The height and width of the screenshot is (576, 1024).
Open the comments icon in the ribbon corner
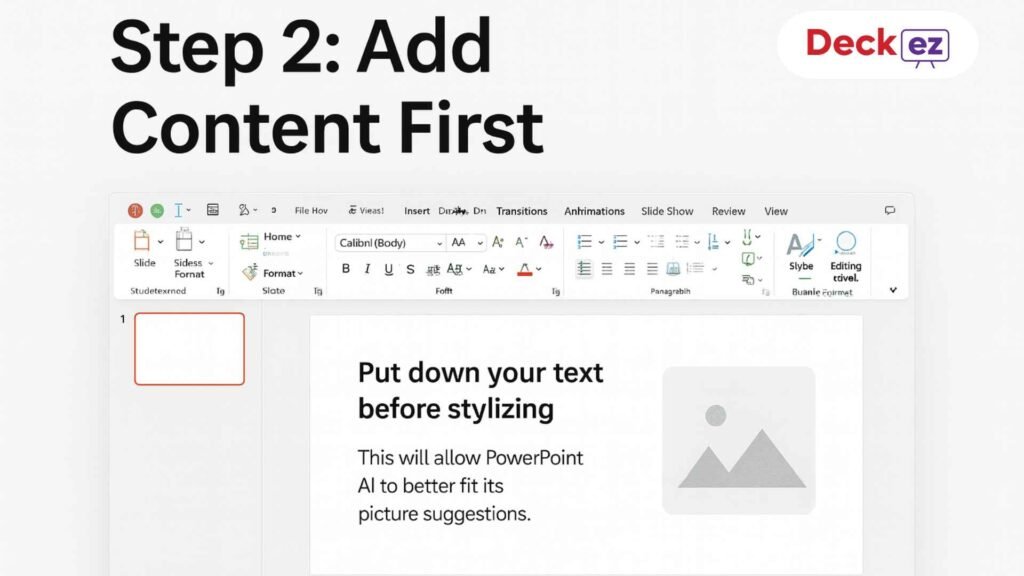[890, 210]
